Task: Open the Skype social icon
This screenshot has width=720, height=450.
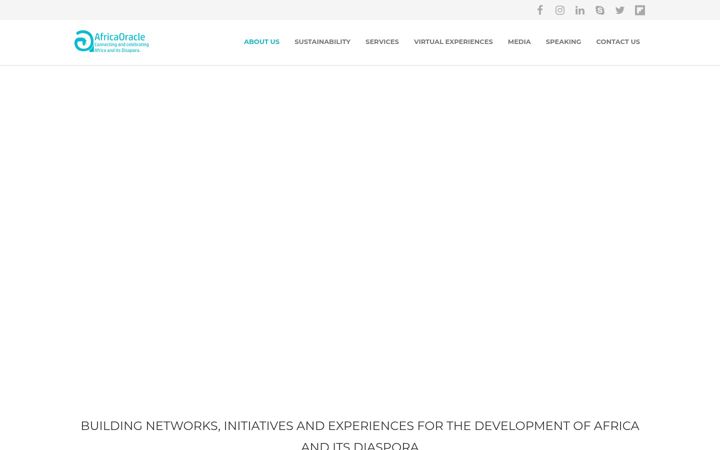Action: (x=600, y=10)
